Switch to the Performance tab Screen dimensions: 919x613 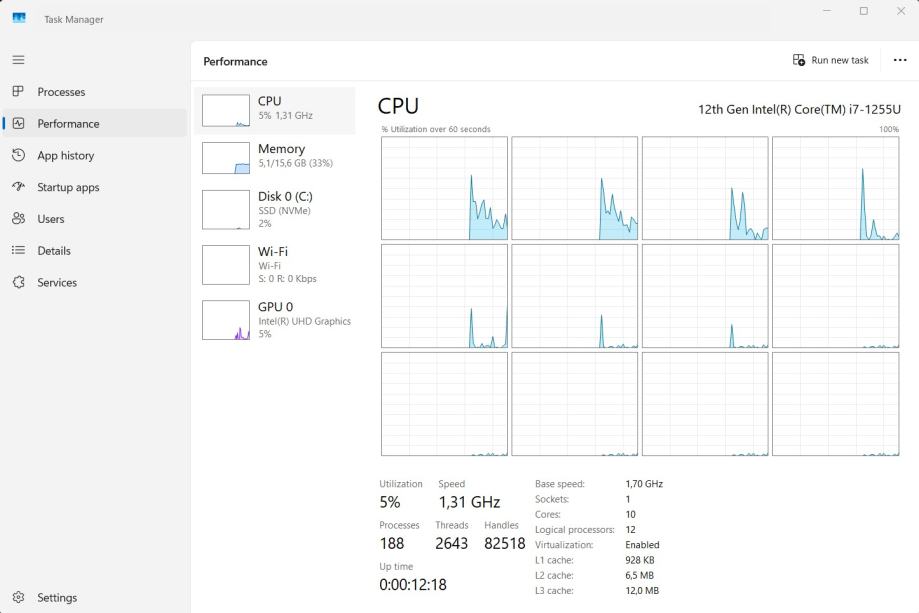(68, 124)
